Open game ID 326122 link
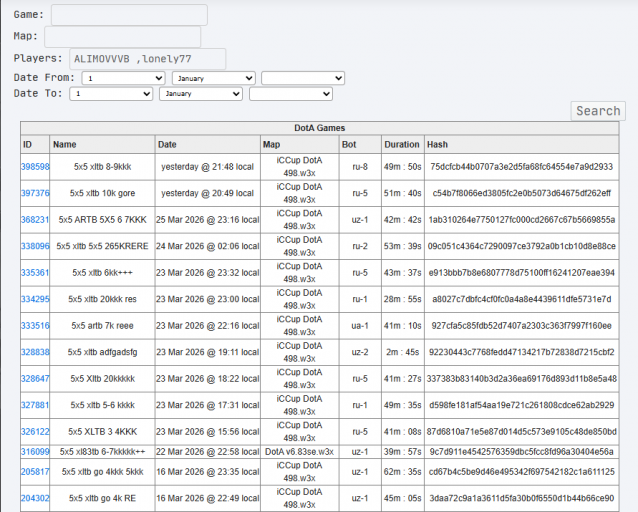Image resolution: width=638 pixels, height=512 pixels. [35, 431]
